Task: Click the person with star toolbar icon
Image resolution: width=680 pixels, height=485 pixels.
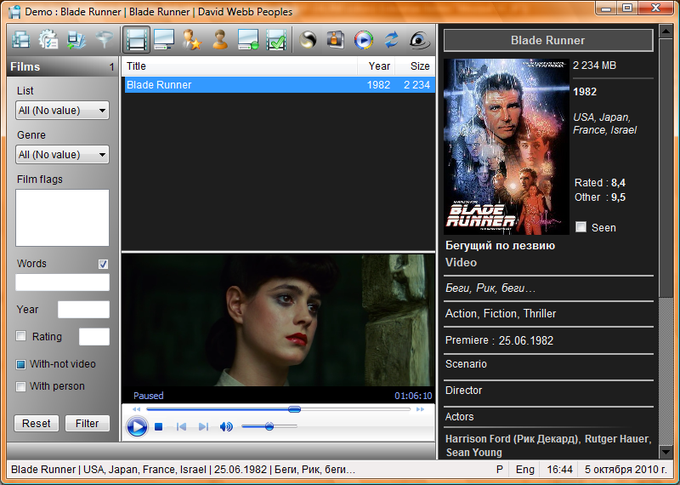Action: tap(192, 40)
